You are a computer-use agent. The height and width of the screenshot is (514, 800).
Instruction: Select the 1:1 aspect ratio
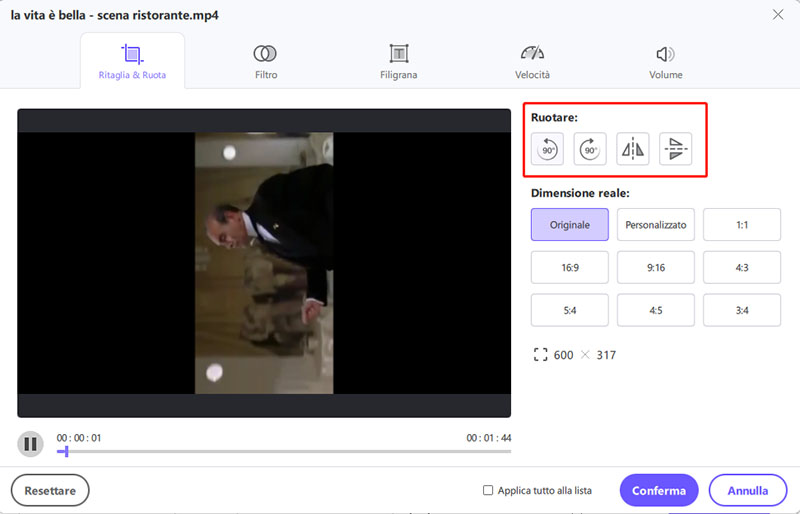(x=742, y=225)
